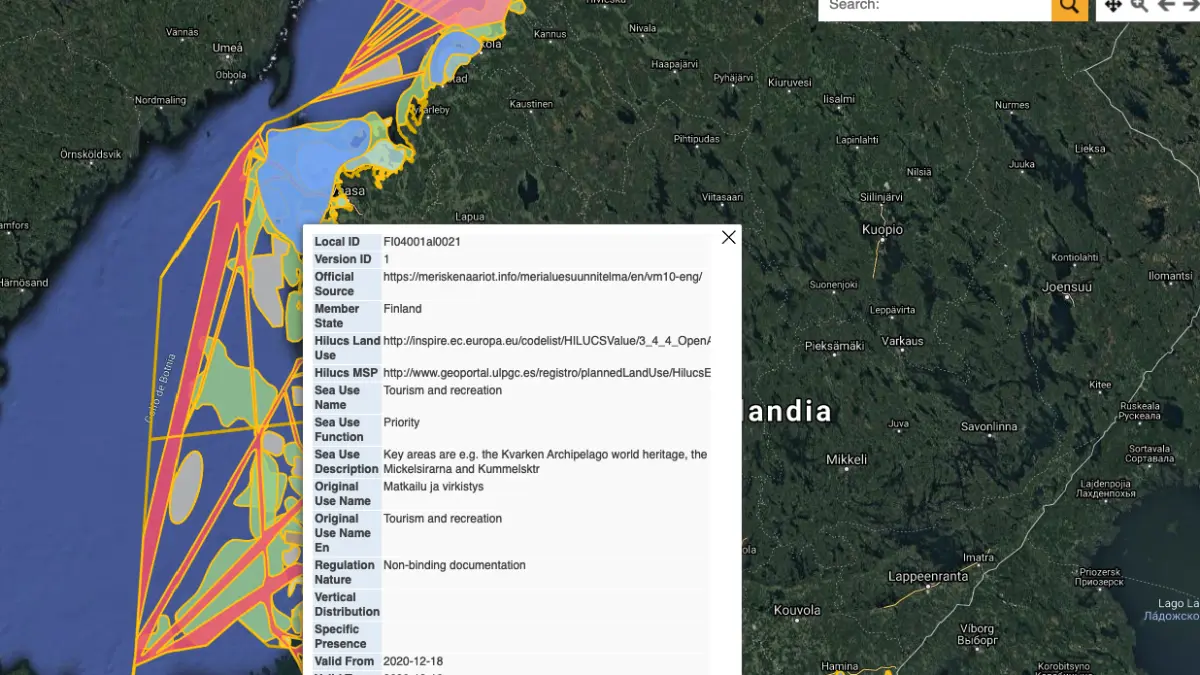Screen dimensions: 1200x675
Task: Click the Joensuu city label on map
Action: (1066, 287)
